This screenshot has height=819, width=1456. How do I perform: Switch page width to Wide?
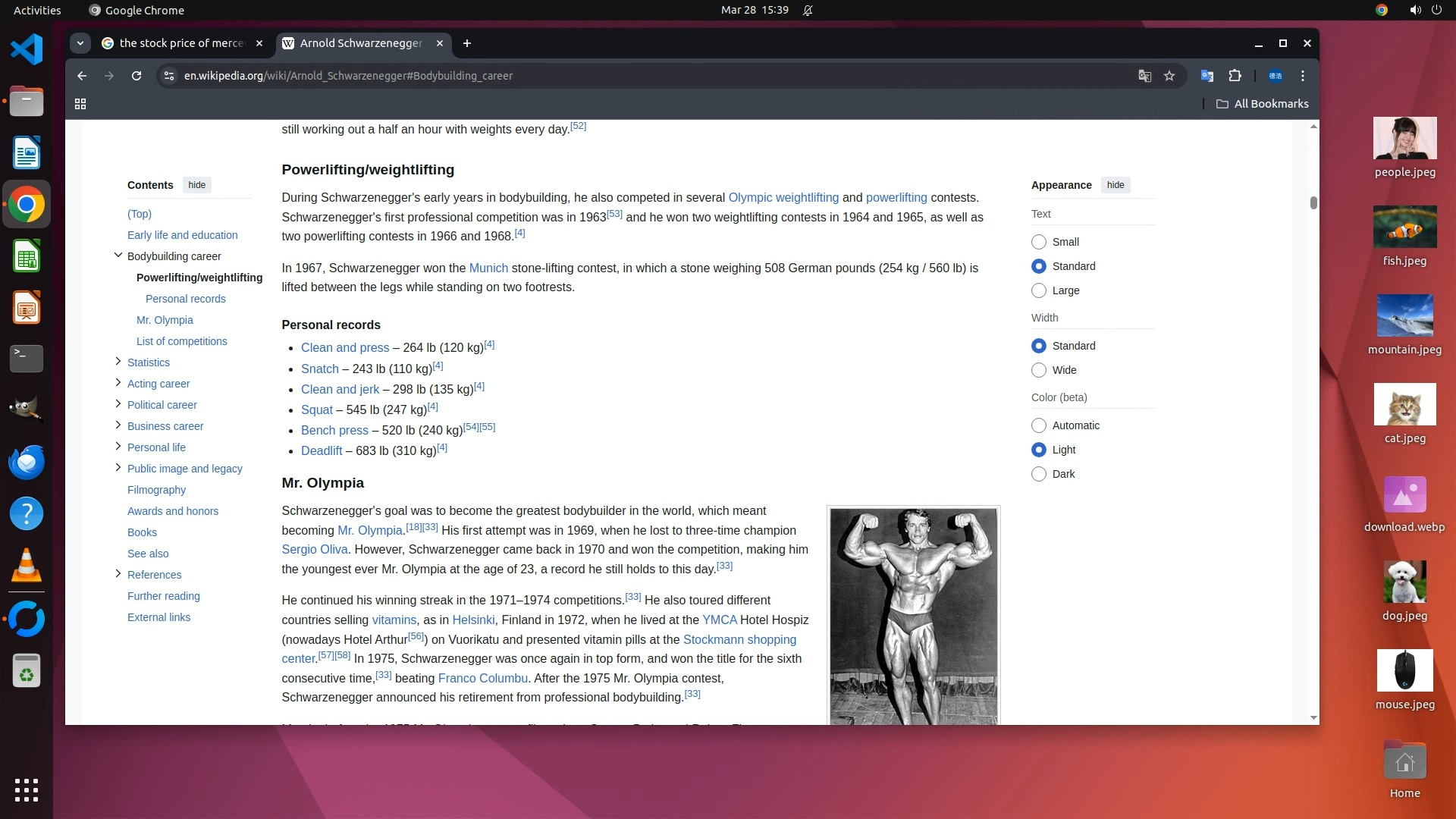click(1039, 370)
